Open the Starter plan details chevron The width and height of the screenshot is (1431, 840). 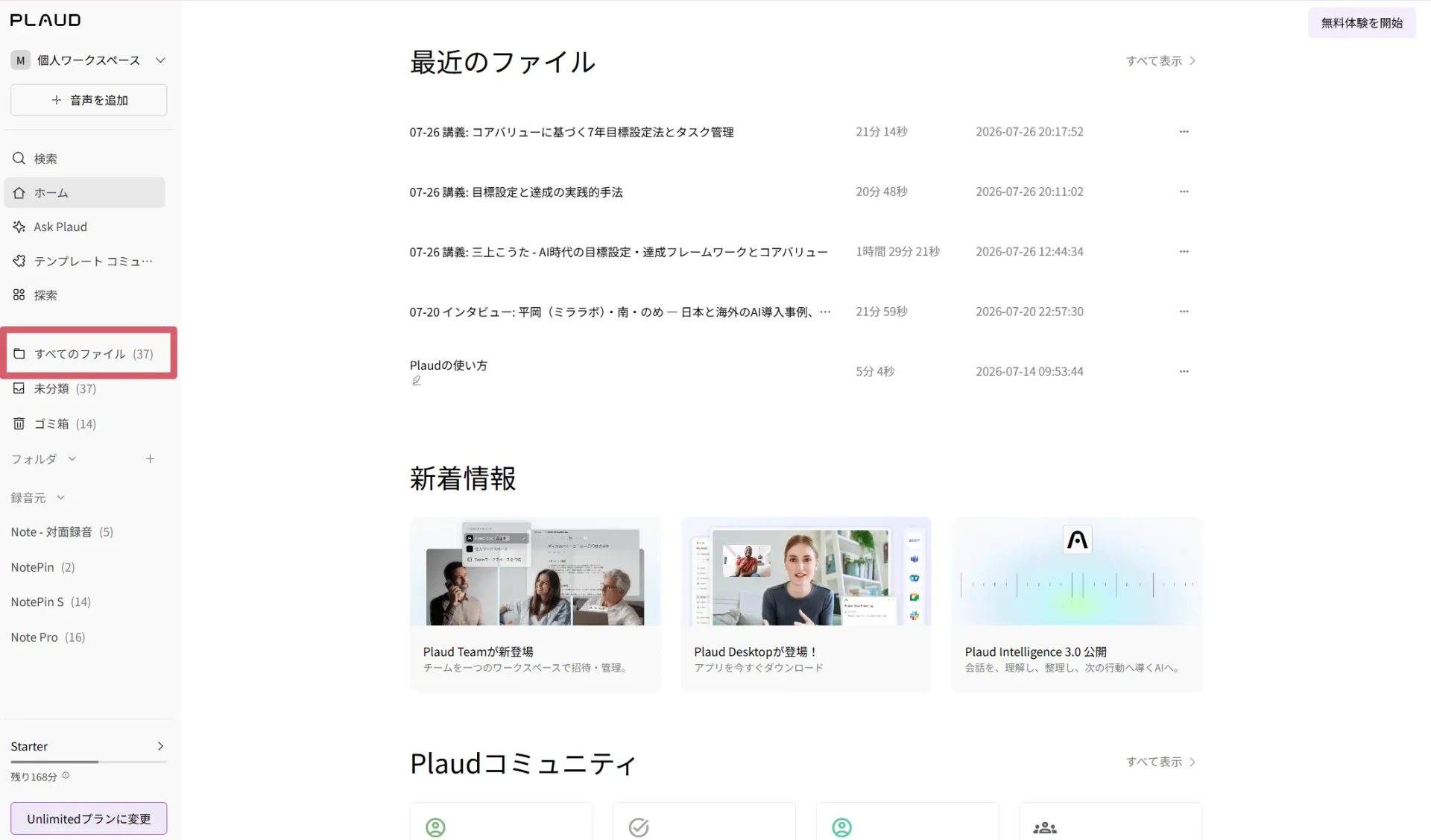(x=160, y=746)
